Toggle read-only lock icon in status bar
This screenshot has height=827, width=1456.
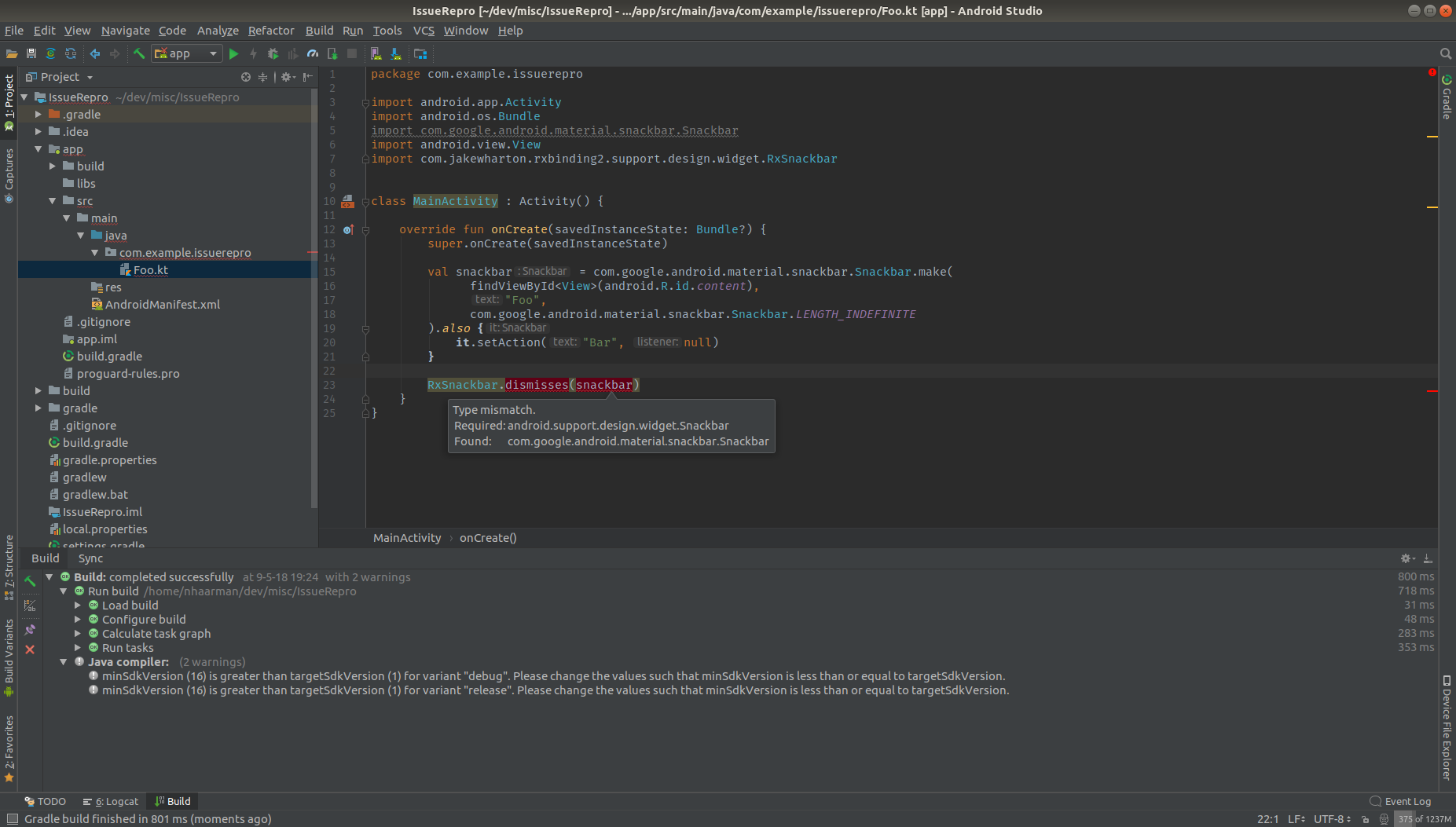(x=1366, y=819)
